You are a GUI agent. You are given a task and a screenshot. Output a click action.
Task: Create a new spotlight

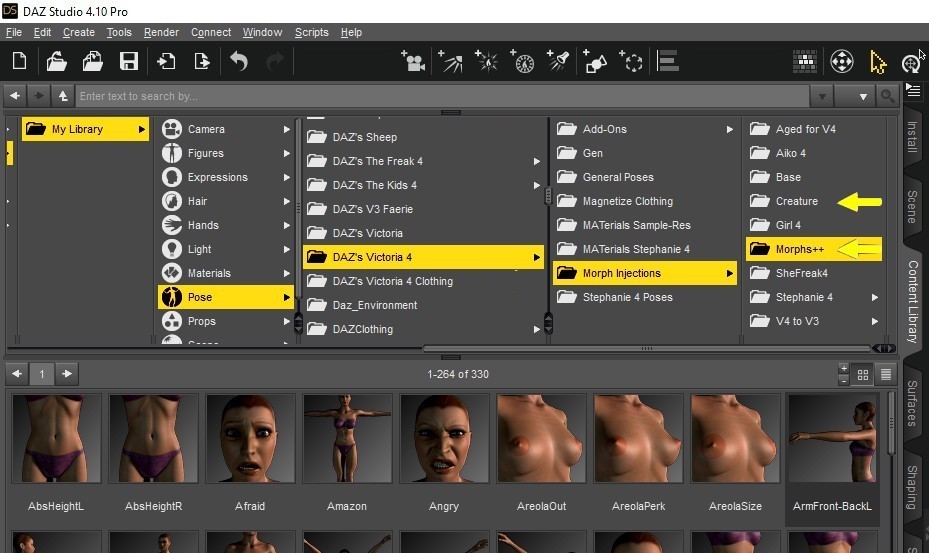click(x=558, y=61)
